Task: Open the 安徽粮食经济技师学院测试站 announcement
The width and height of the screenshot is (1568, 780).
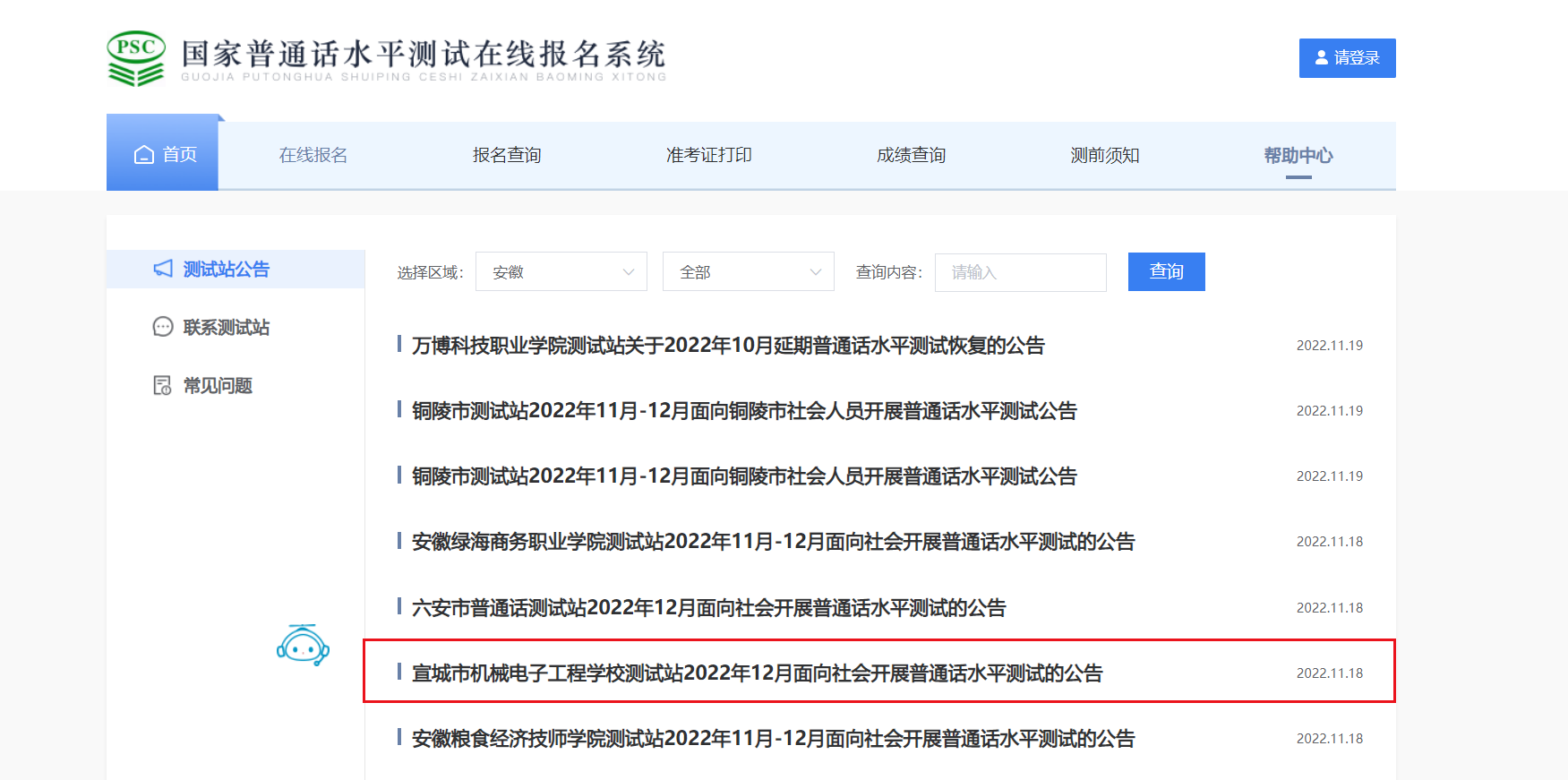Action: [x=773, y=739]
